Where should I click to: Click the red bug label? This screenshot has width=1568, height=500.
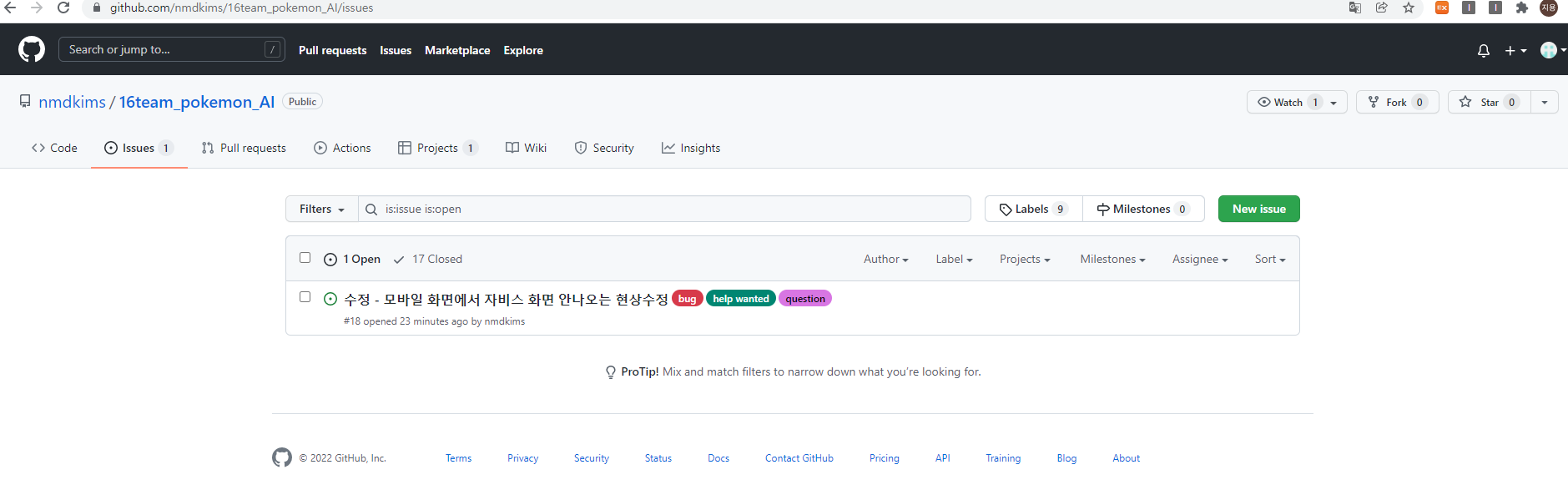coord(687,298)
